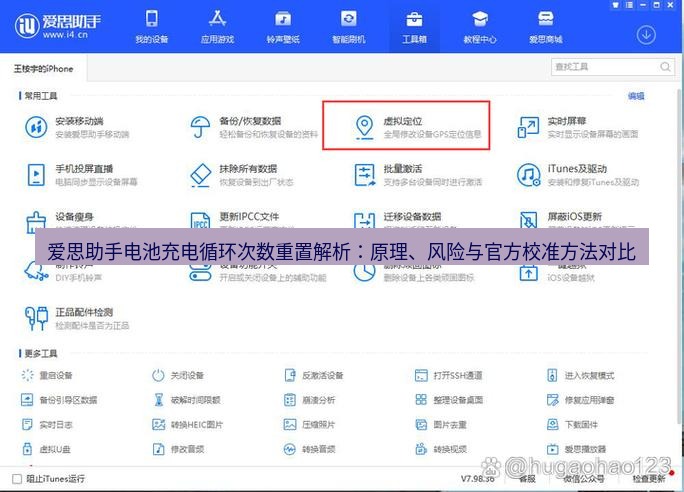Open 备份引导区数据 tool

click(59, 400)
